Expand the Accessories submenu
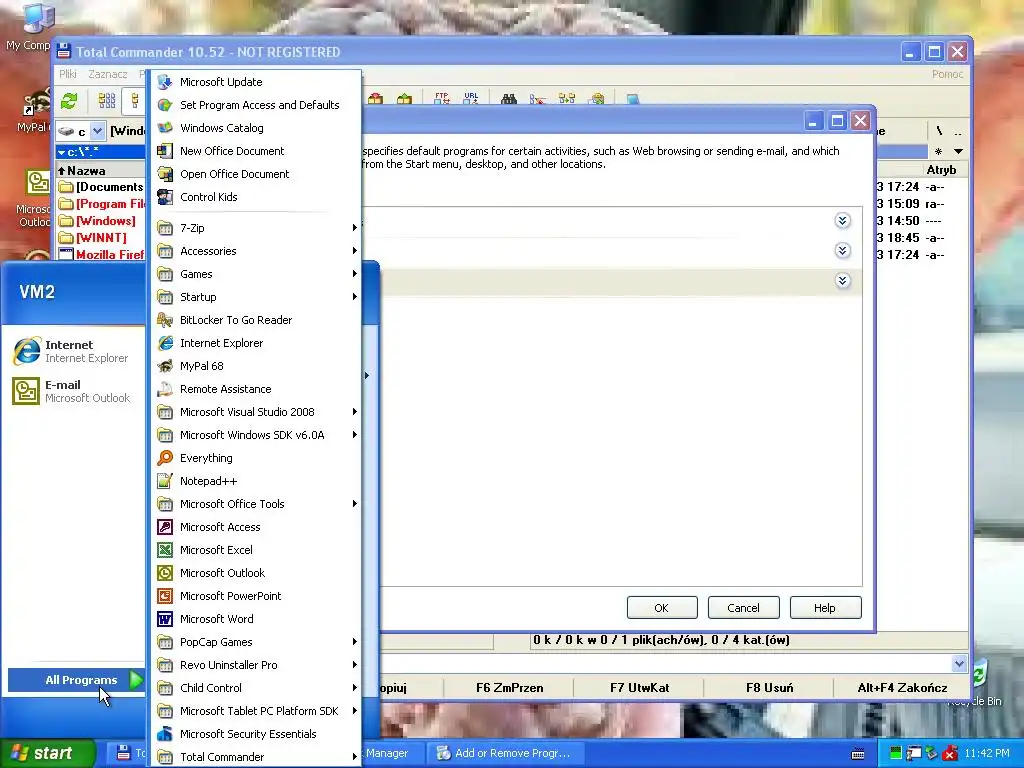This screenshot has height=768, width=1024. [x=256, y=251]
